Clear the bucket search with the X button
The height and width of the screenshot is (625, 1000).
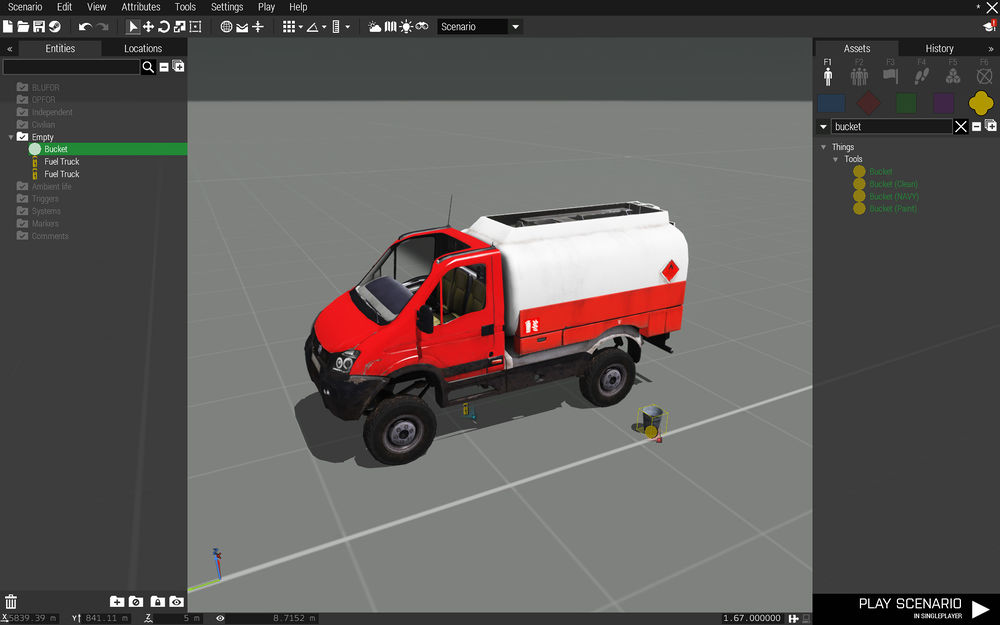(961, 126)
